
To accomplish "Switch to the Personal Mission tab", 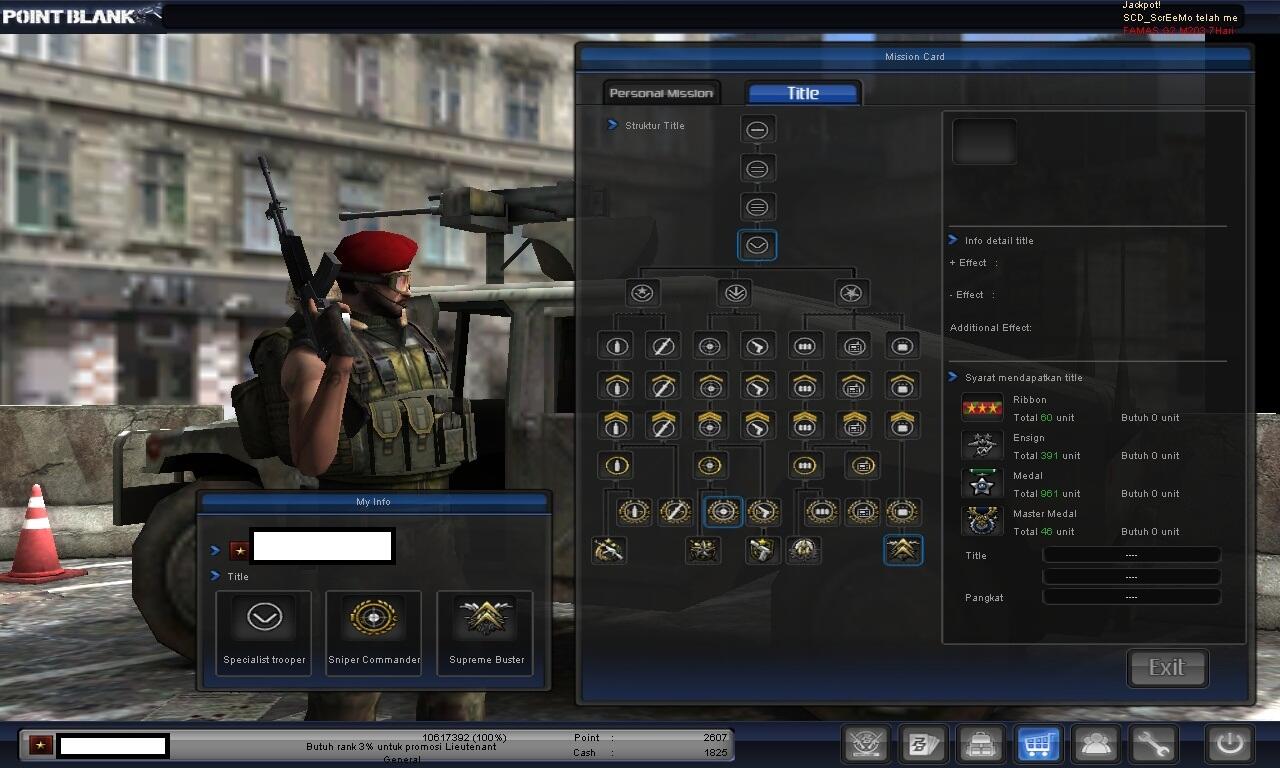I will click(x=661, y=93).
